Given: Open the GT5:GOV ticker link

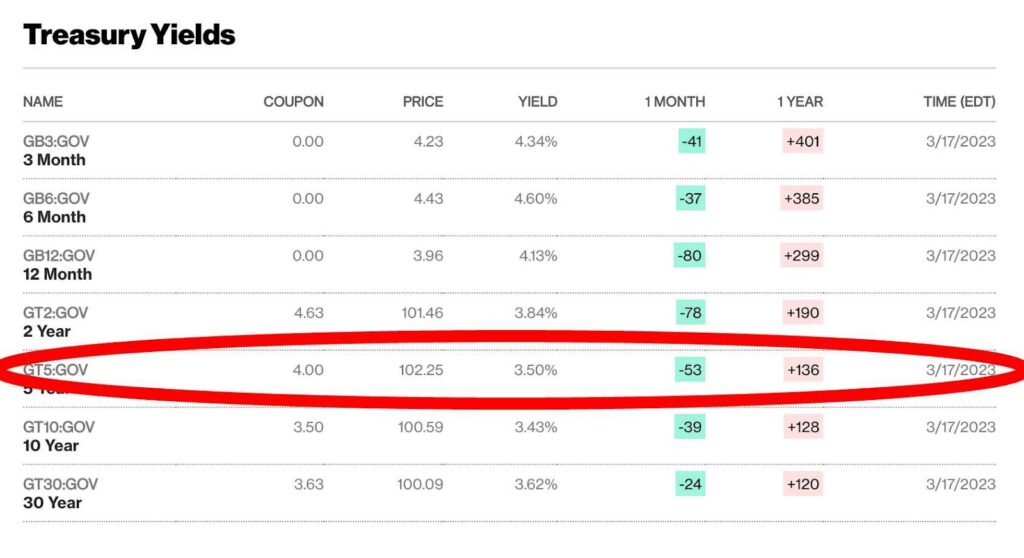Looking at the screenshot, I should (56, 370).
